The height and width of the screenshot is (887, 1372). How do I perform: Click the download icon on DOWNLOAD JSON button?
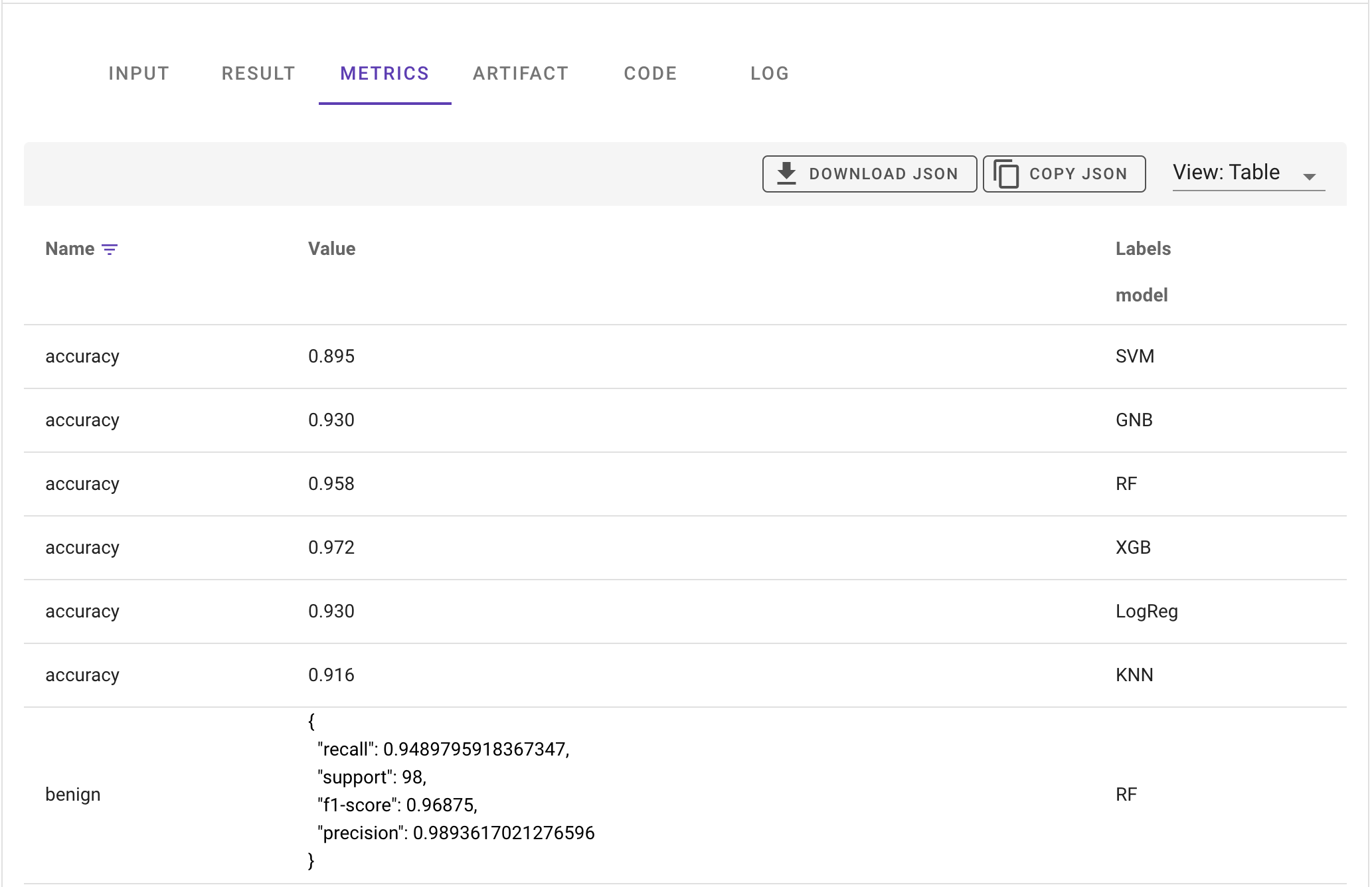[786, 173]
